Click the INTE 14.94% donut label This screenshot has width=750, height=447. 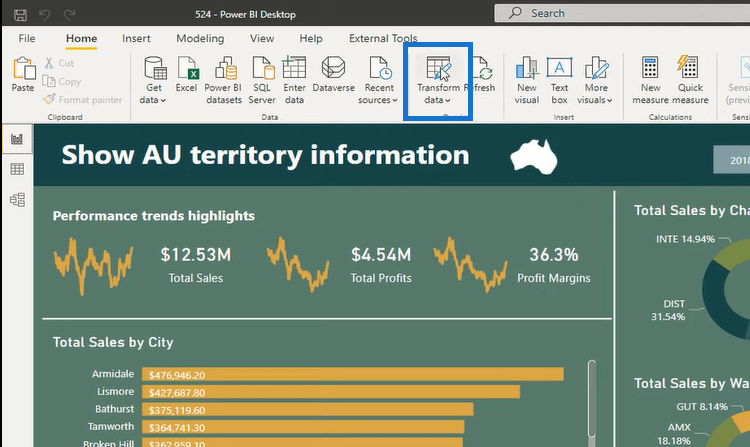coord(685,239)
